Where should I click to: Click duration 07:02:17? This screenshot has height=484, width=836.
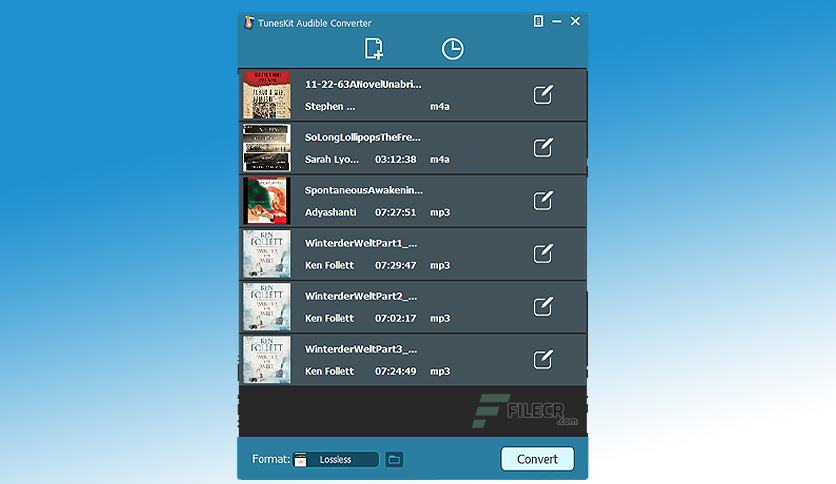pos(396,318)
